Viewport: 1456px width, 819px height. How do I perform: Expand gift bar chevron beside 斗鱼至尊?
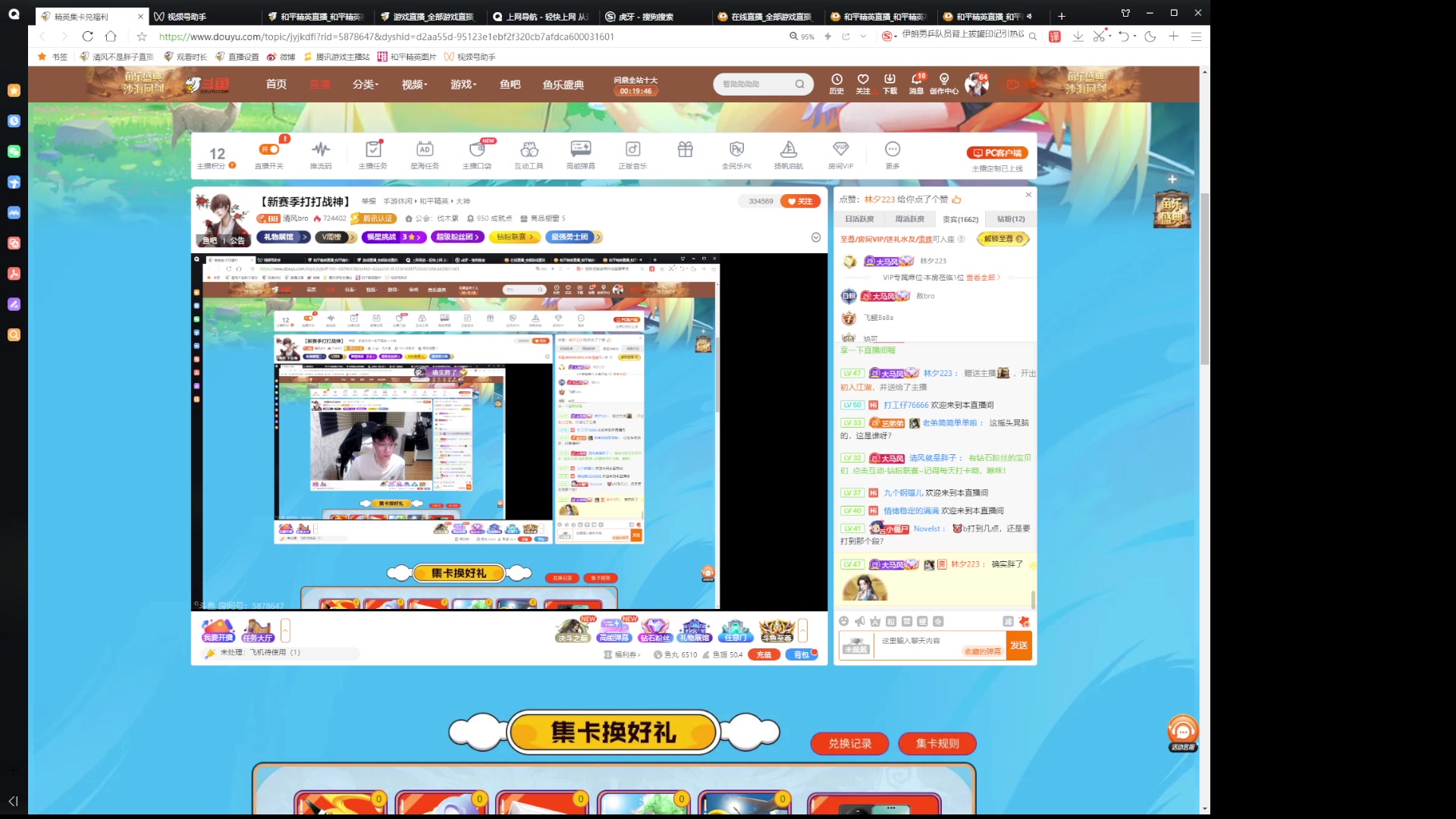click(802, 630)
